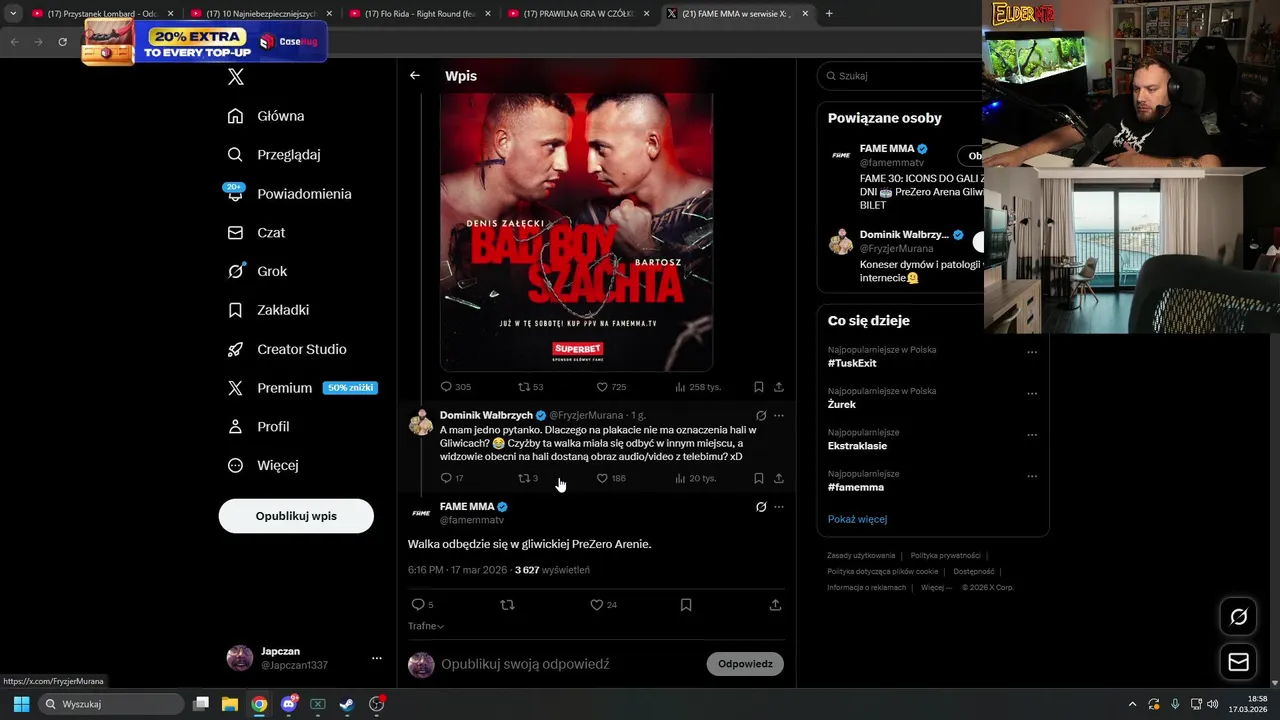Open more options on FAME MMA post
The width and height of the screenshot is (1280, 720).
coord(779,507)
